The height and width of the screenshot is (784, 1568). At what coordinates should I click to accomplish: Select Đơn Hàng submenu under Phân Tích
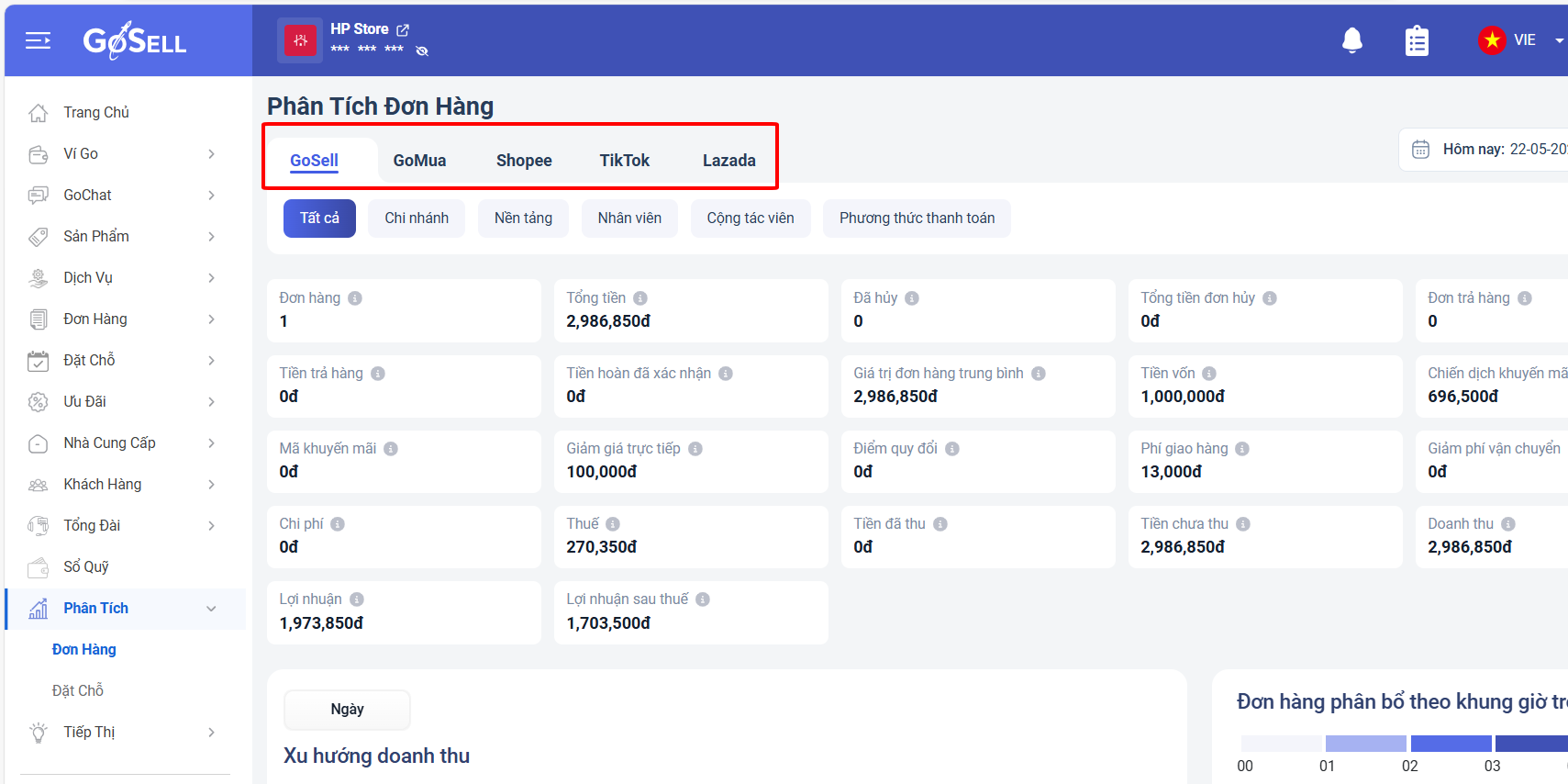tap(84, 650)
